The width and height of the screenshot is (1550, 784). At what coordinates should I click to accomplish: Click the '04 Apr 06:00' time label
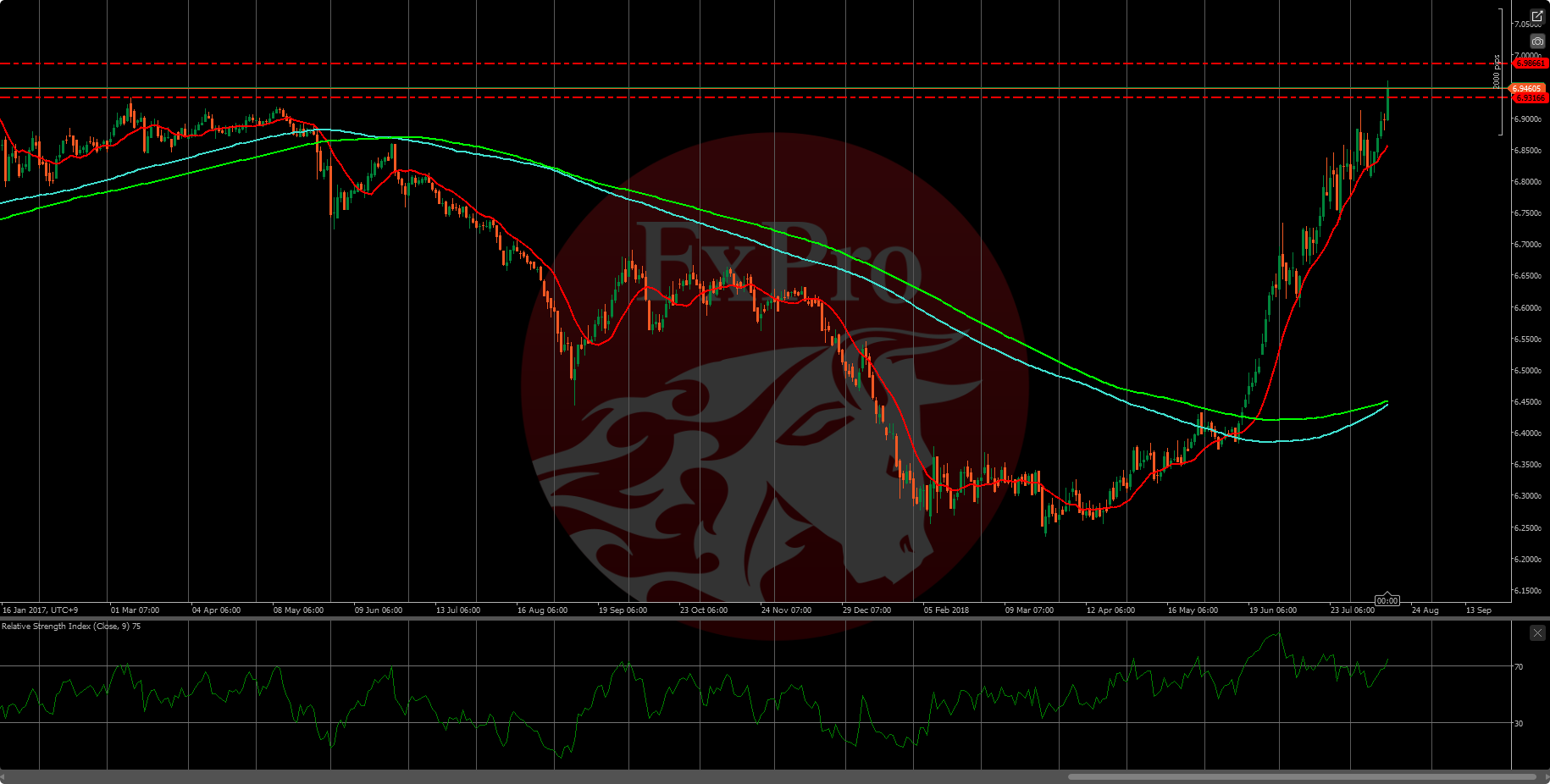(x=216, y=610)
